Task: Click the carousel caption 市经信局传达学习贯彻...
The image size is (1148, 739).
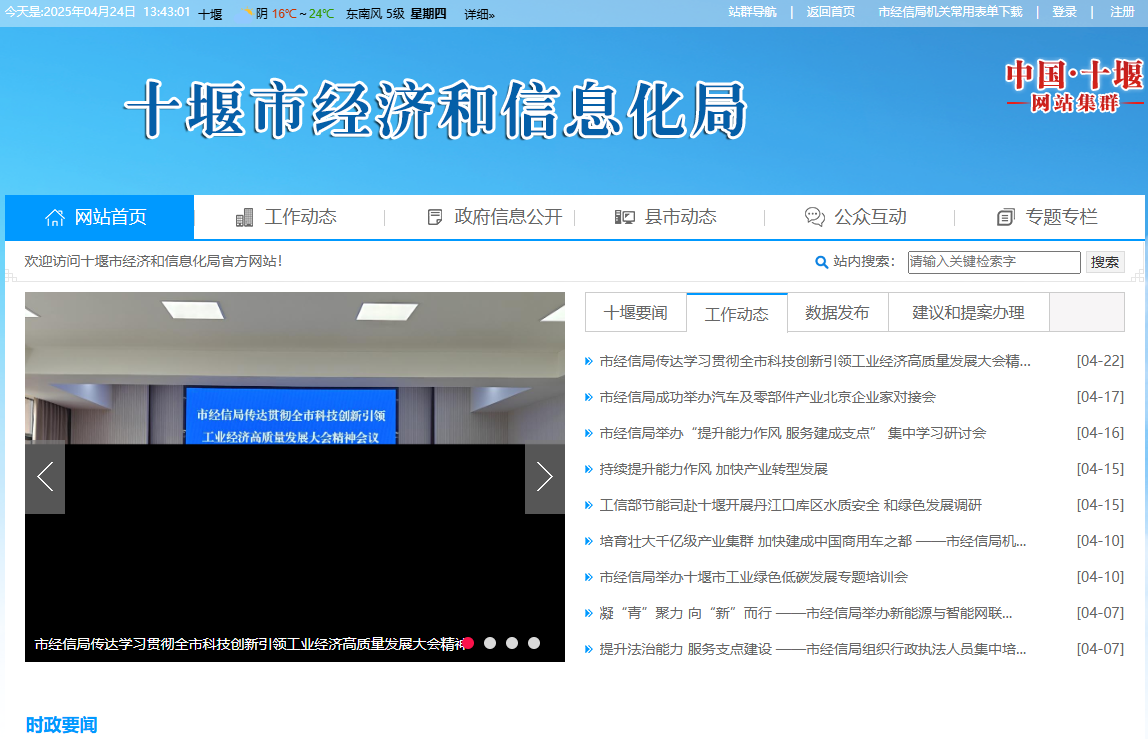Action: pyautogui.click(x=249, y=644)
